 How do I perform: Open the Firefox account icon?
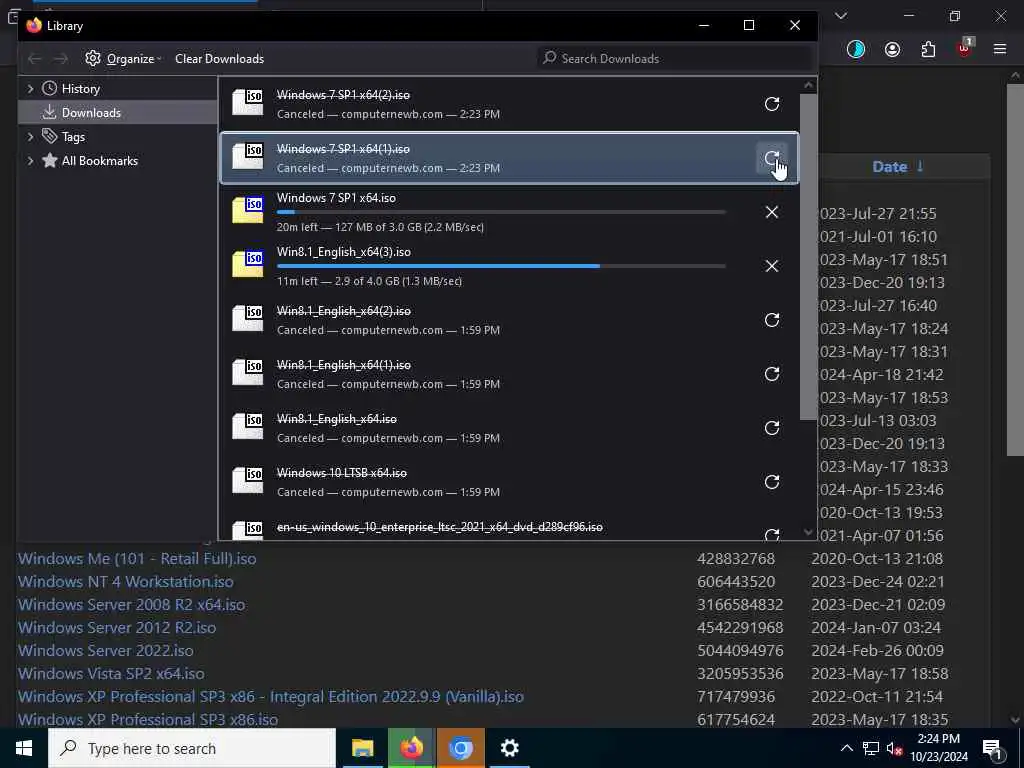[x=892, y=49]
